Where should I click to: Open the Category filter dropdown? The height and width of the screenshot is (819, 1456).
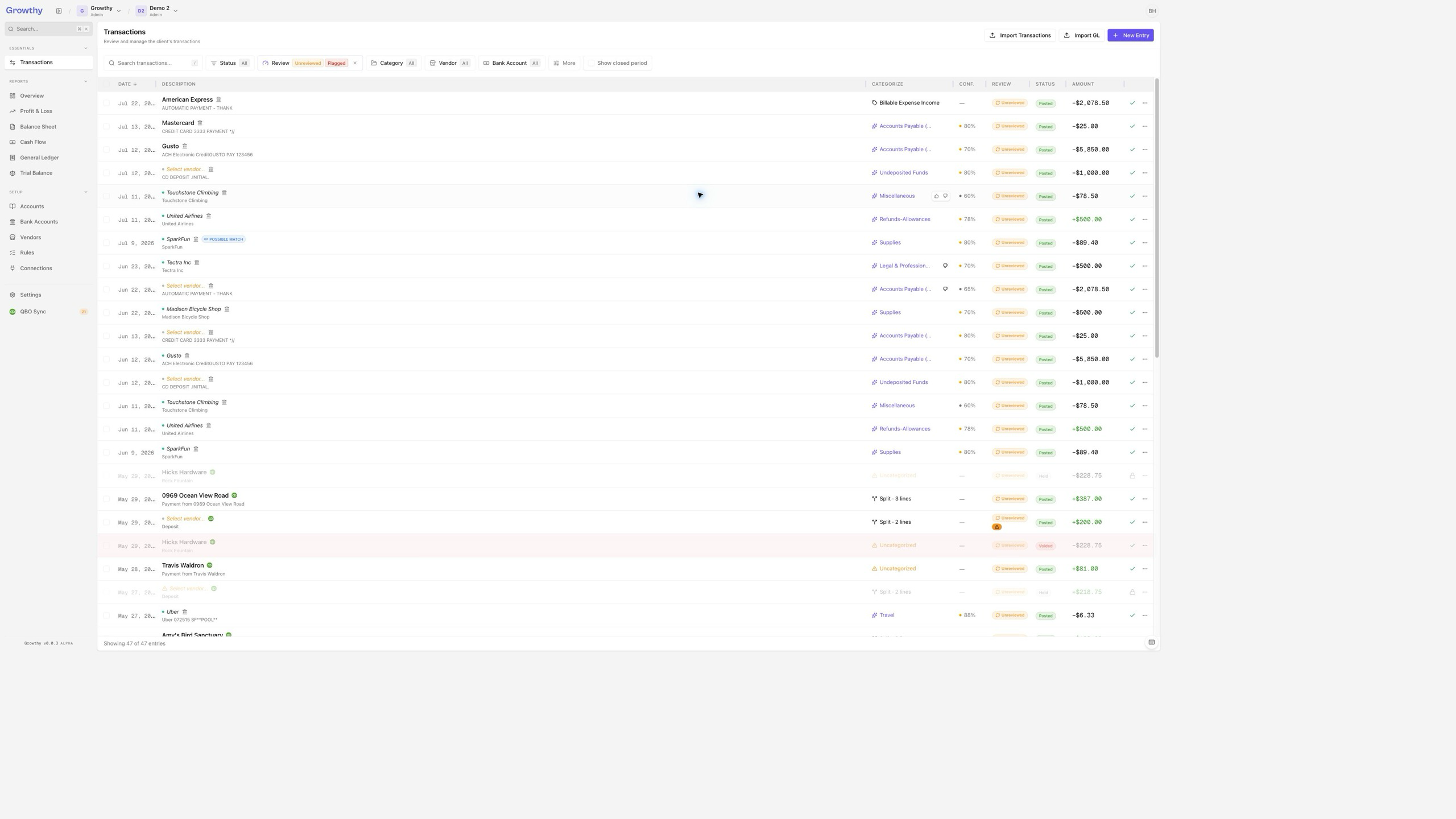[x=393, y=63]
